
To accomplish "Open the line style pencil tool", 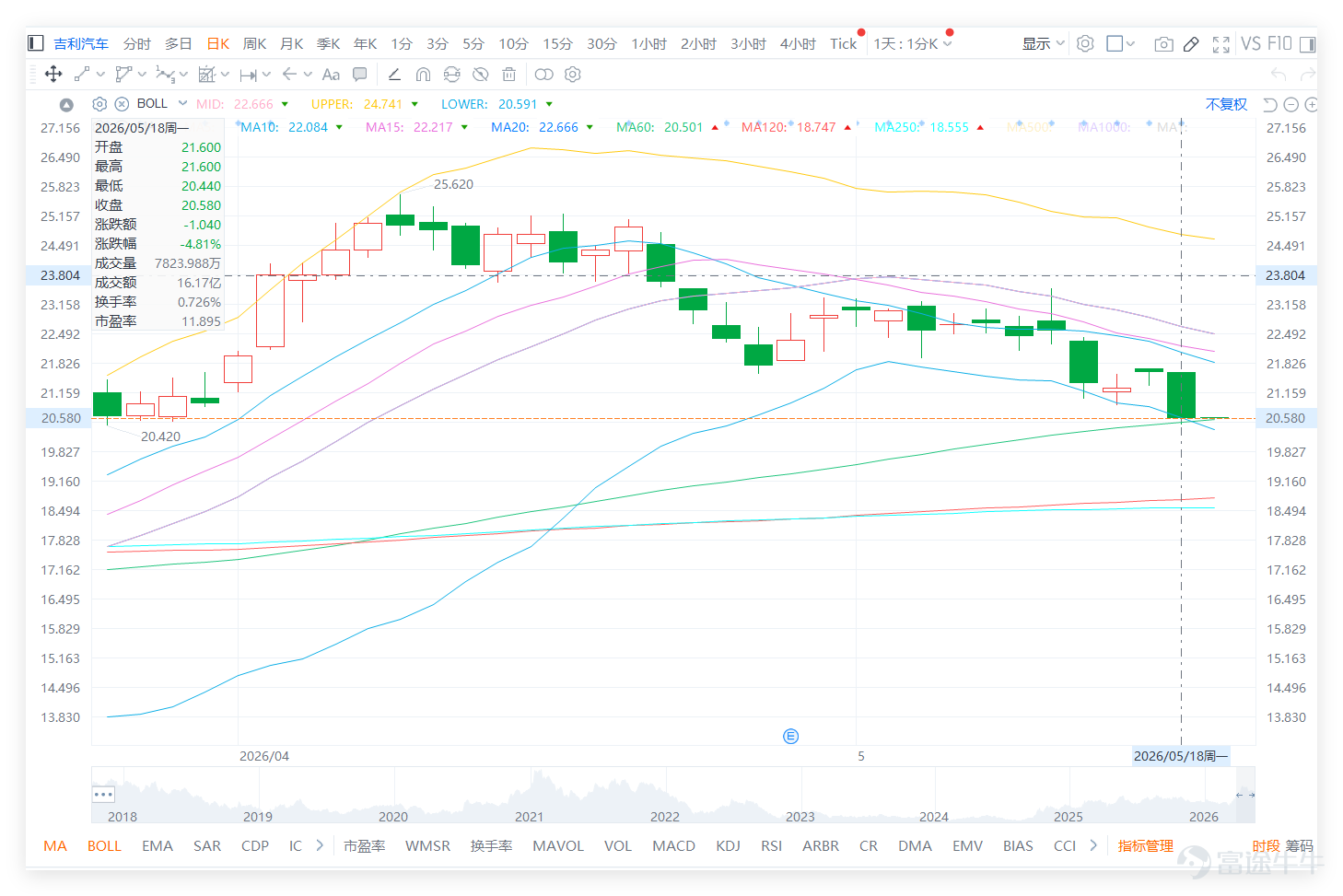I will [x=394, y=75].
